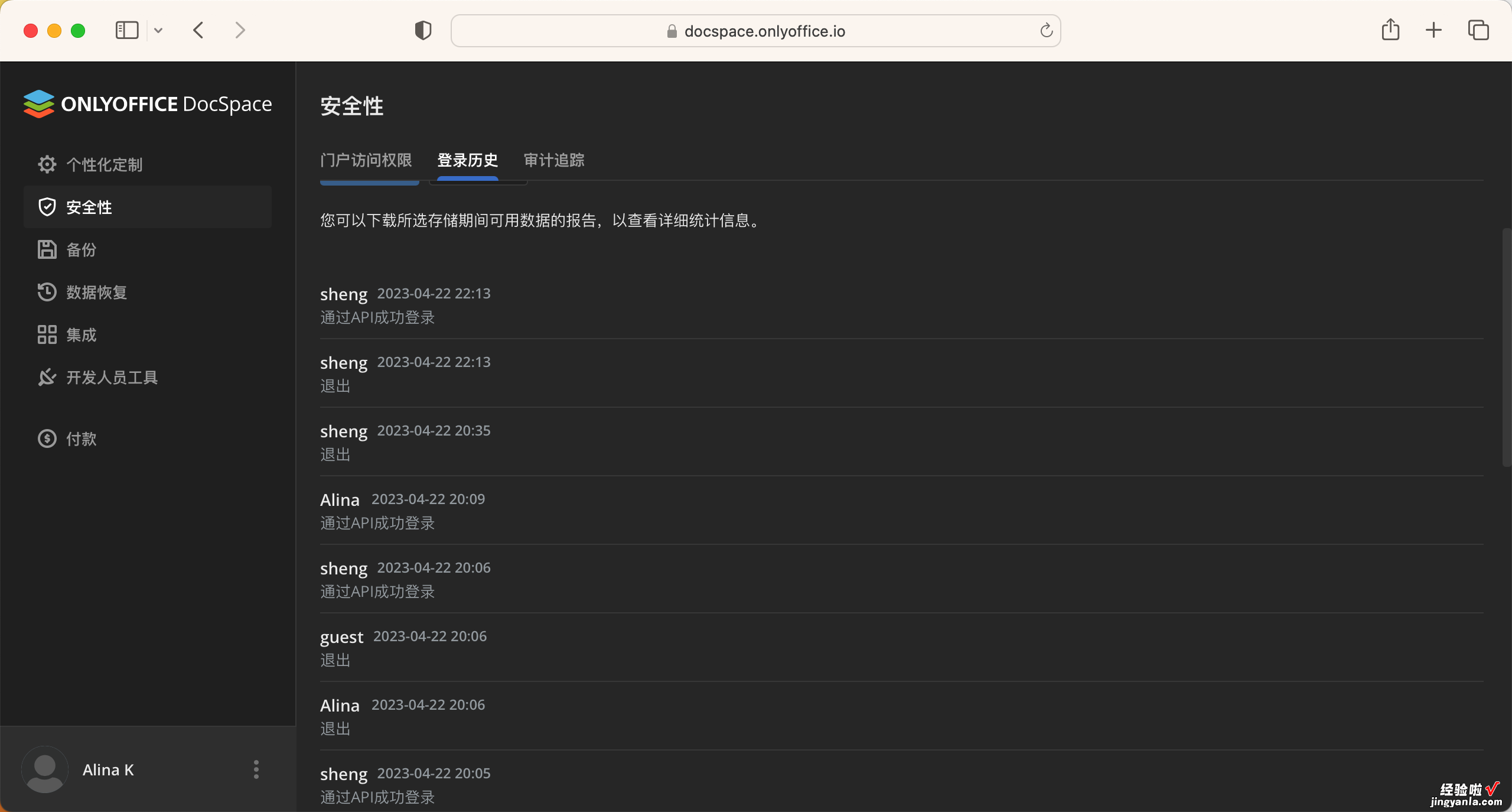Click Alina in the 20:09 entry
The height and width of the screenshot is (812, 1512).
point(340,500)
